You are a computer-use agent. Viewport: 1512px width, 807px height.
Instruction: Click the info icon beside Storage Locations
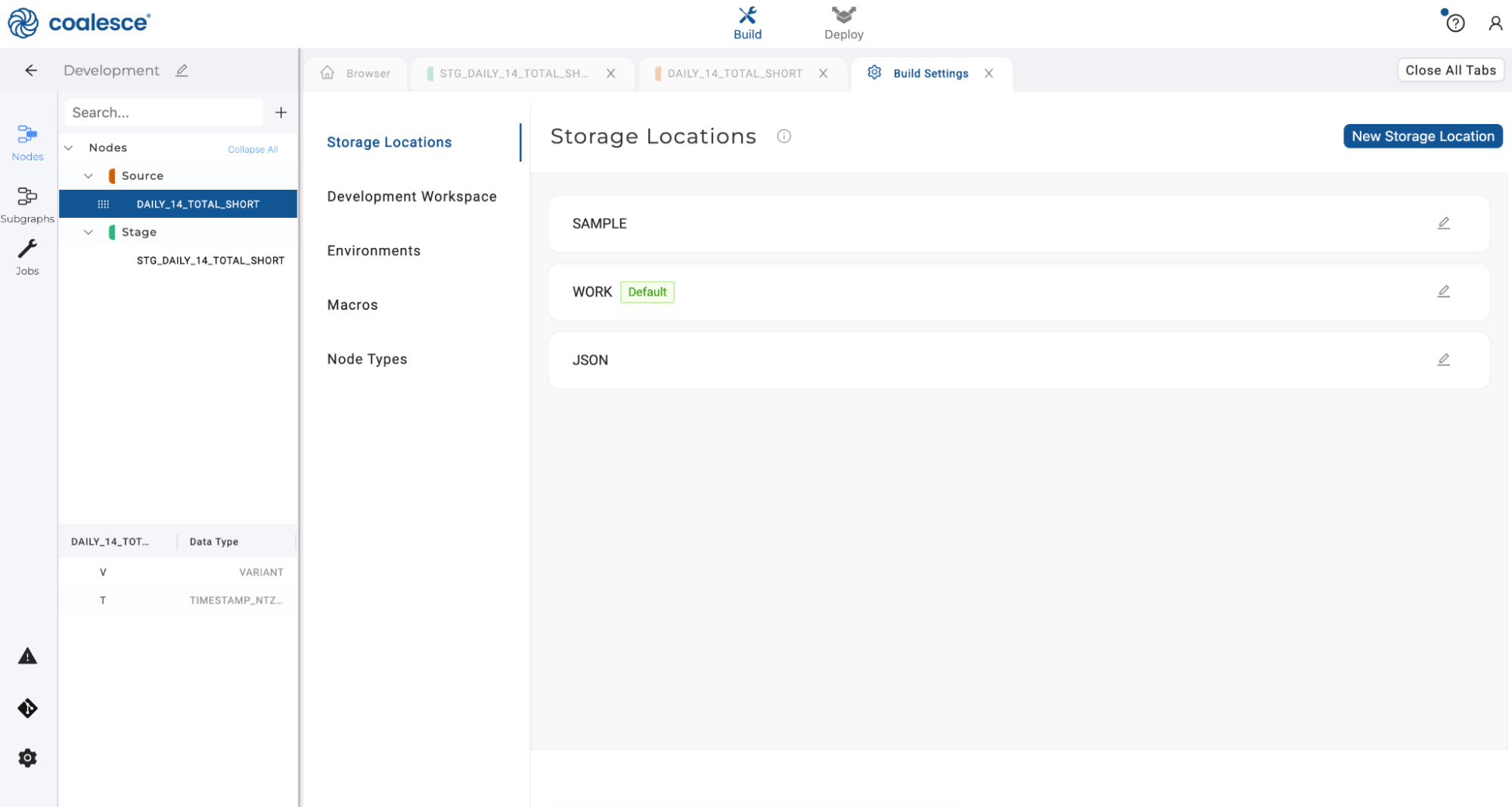point(784,136)
